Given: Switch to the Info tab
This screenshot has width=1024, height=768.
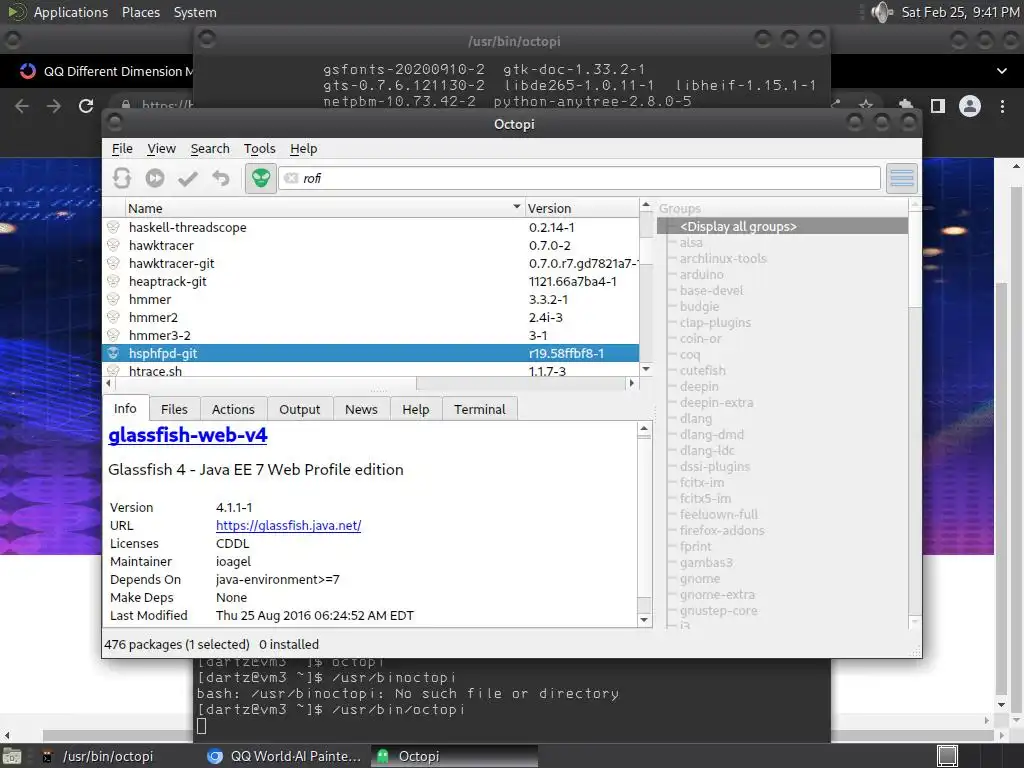Looking at the screenshot, I should 125,409.
